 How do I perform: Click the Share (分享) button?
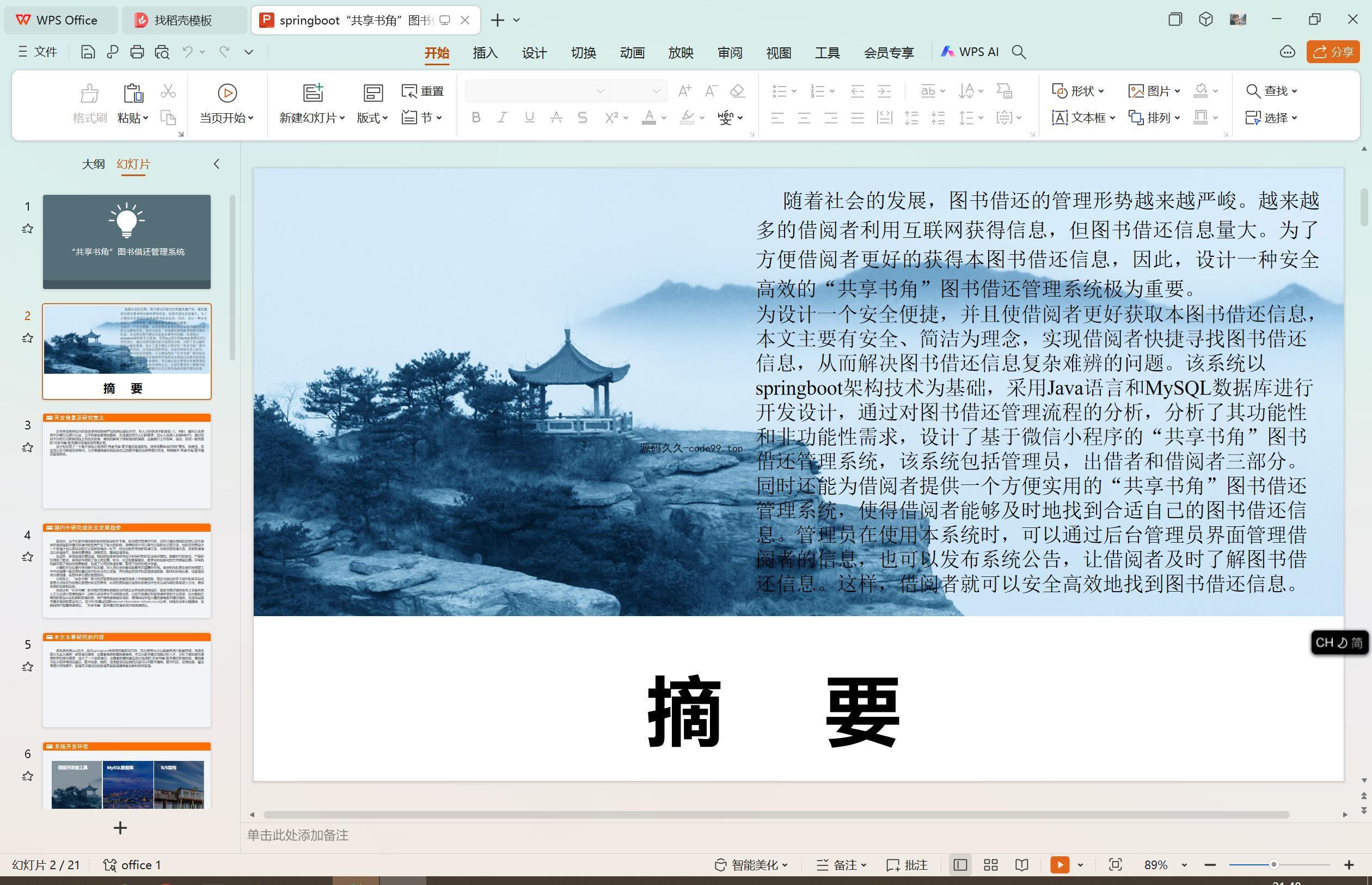(x=1333, y=52)
